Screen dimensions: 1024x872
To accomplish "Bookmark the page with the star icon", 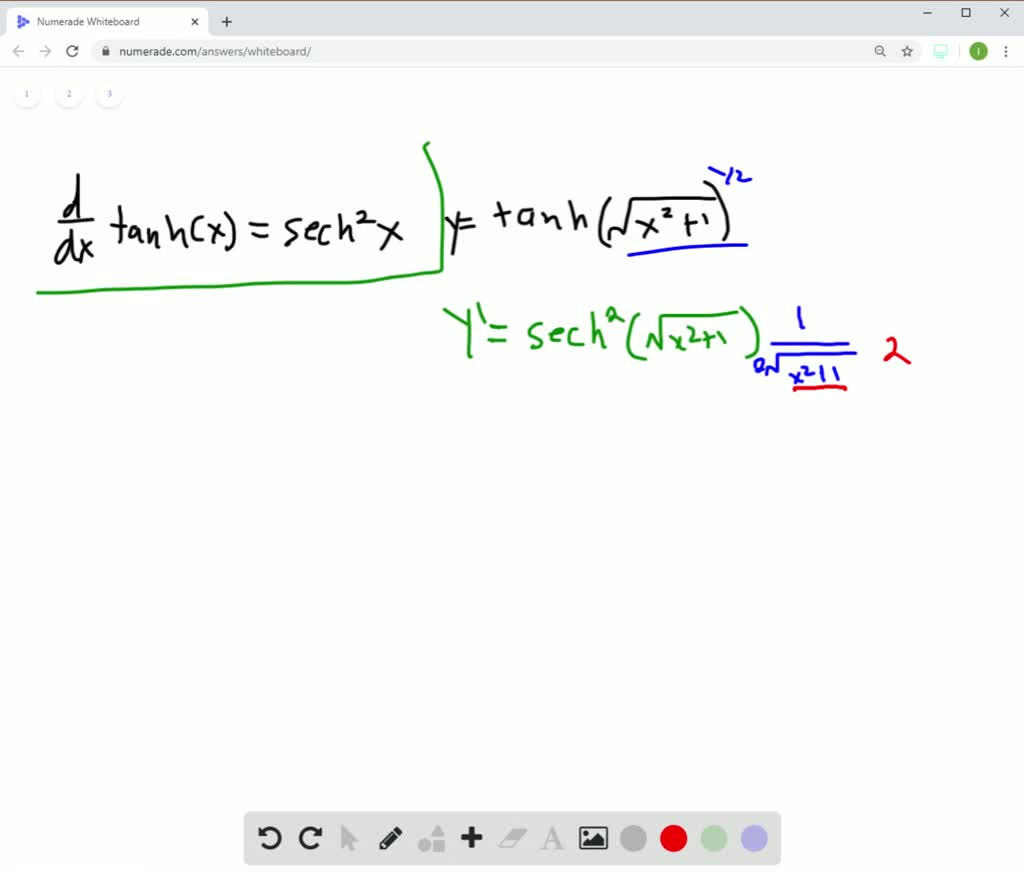I will [x=906, y=51].
